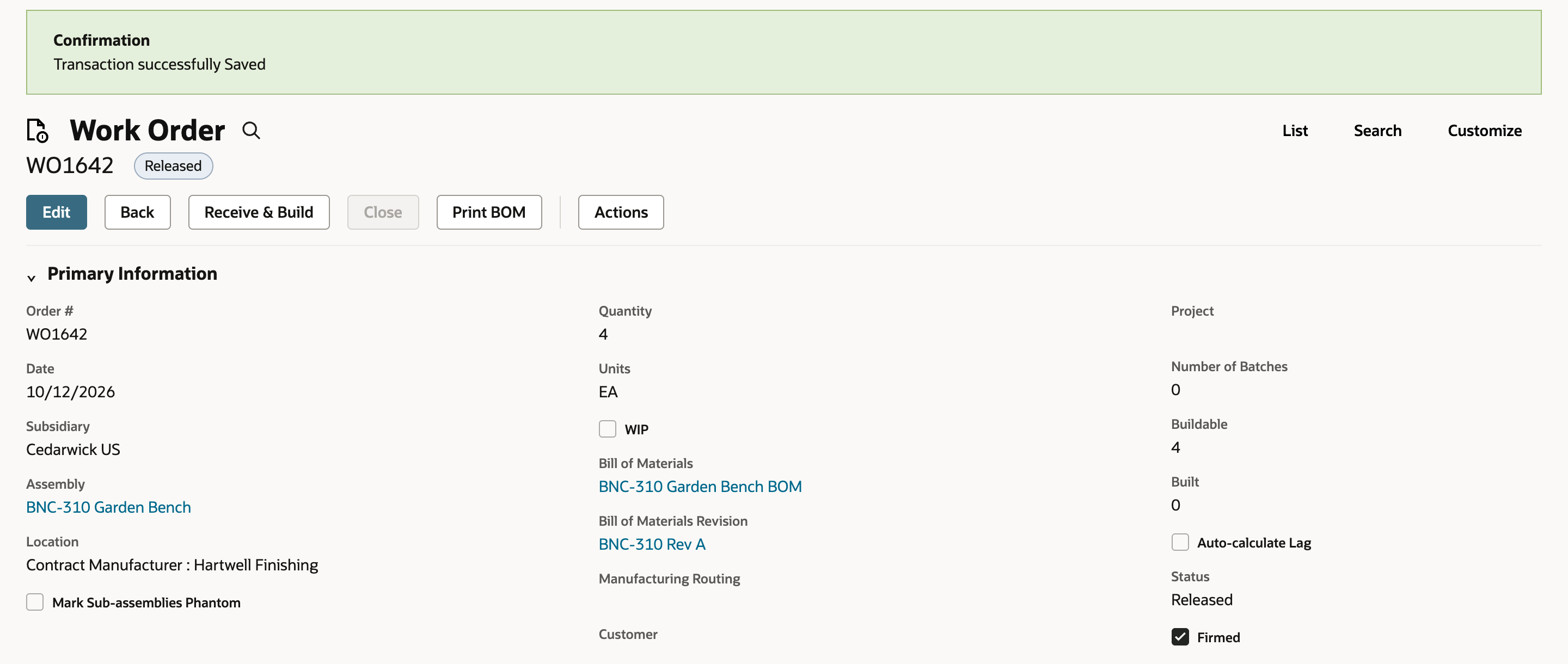Uncheck the Firmed checkbox

click(1180, 637)
